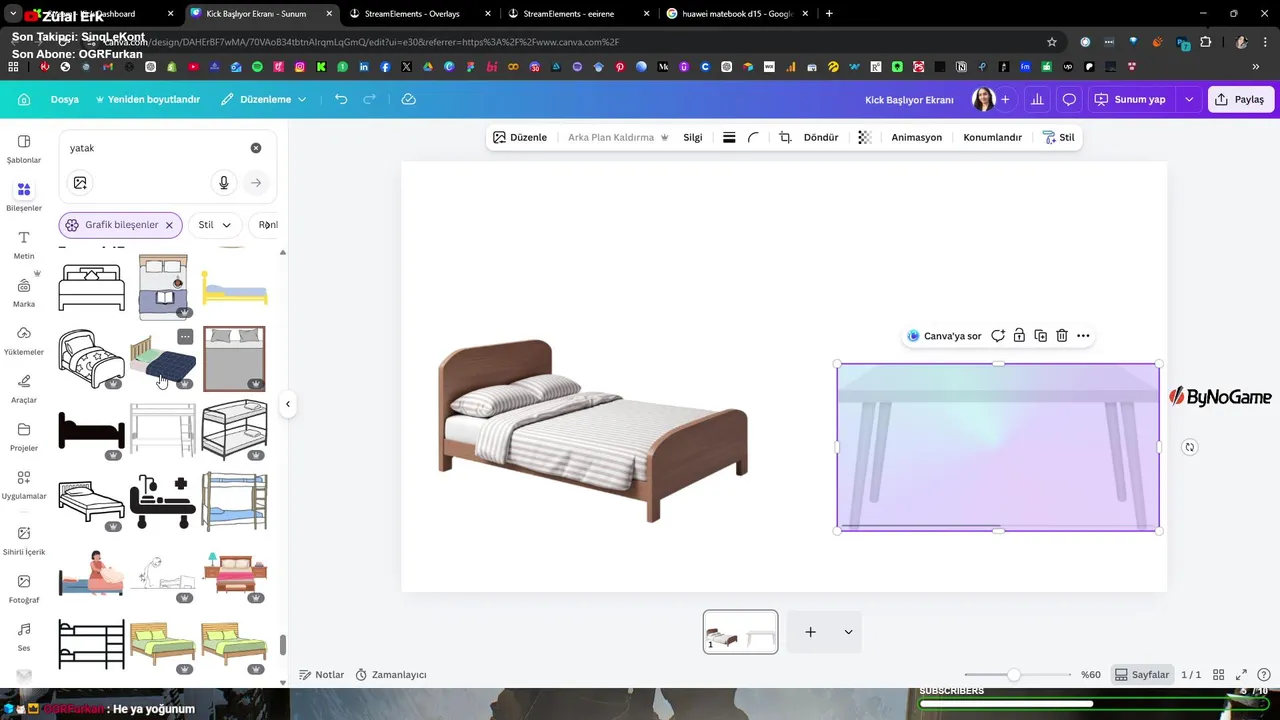Image resolution: width=1280 pixels, height=720 pixels.
Task: Click the Animasyon button
Action: tap(917, 137)
